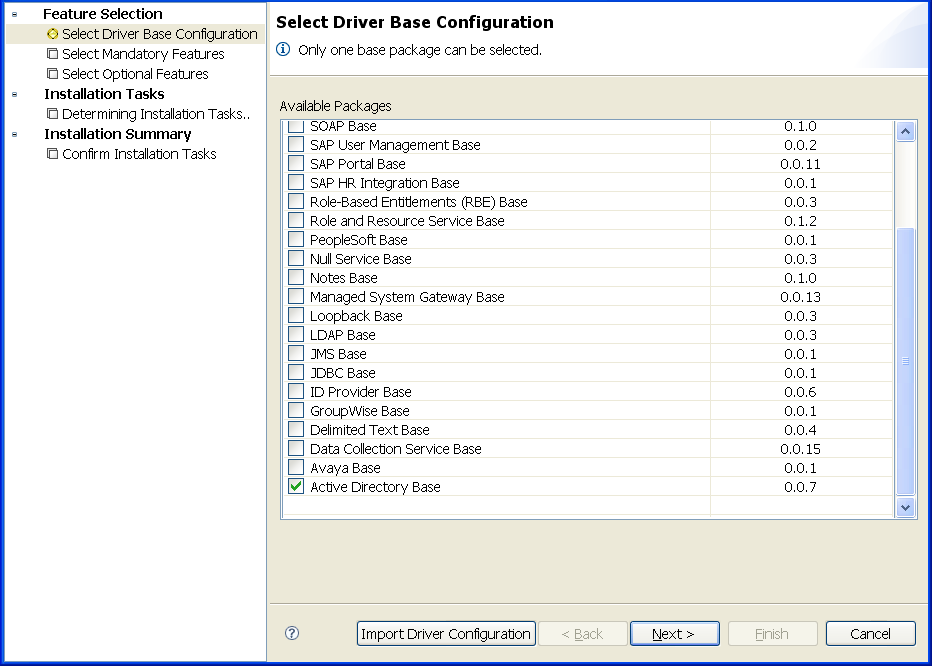
Task: Tick the SAP Portal Base checkbox
Action: [296, 163]
